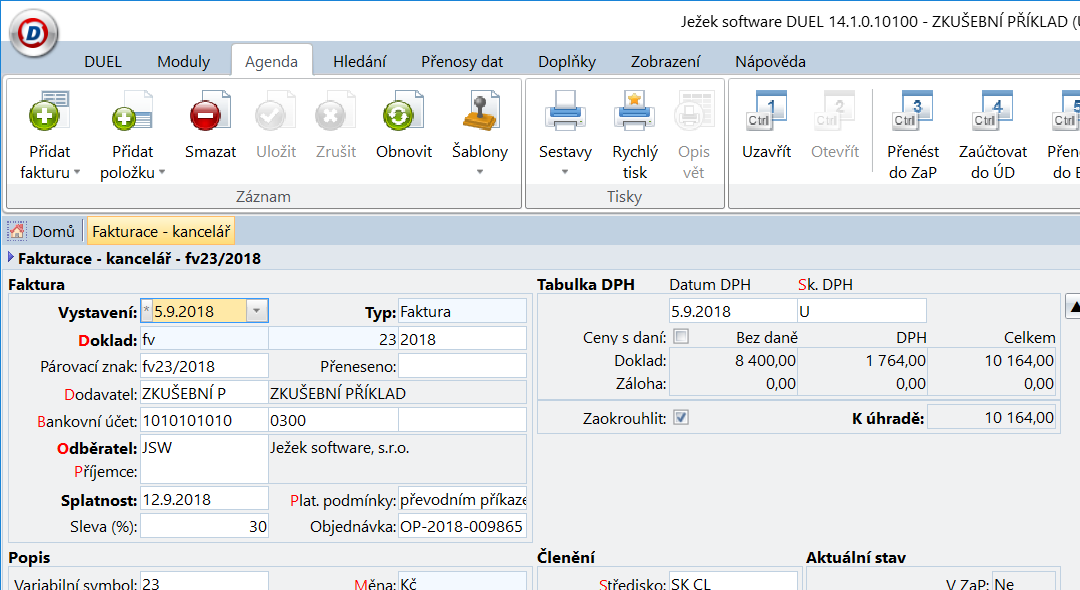Open the Zobrazení ribbon tab
Screen dimensions: 1080x590
pos(665,61)
